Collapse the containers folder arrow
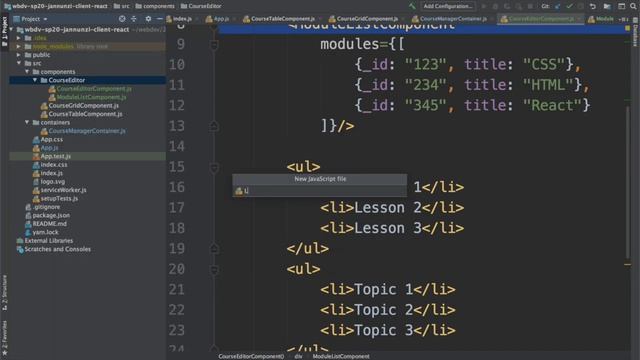This screenshot has width=640, height=360. pos(27,122)
